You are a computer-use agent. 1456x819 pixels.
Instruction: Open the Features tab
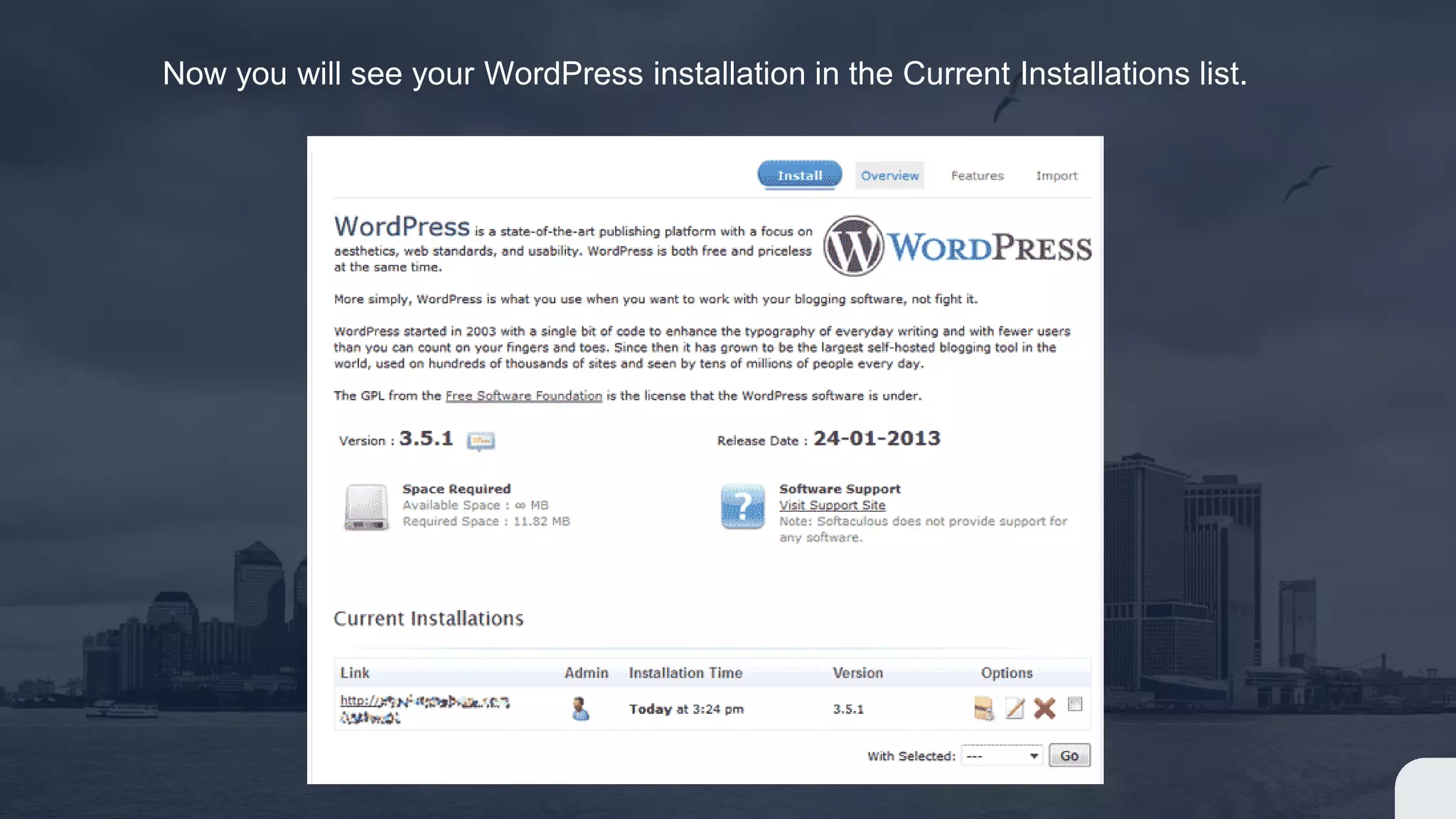977,176
